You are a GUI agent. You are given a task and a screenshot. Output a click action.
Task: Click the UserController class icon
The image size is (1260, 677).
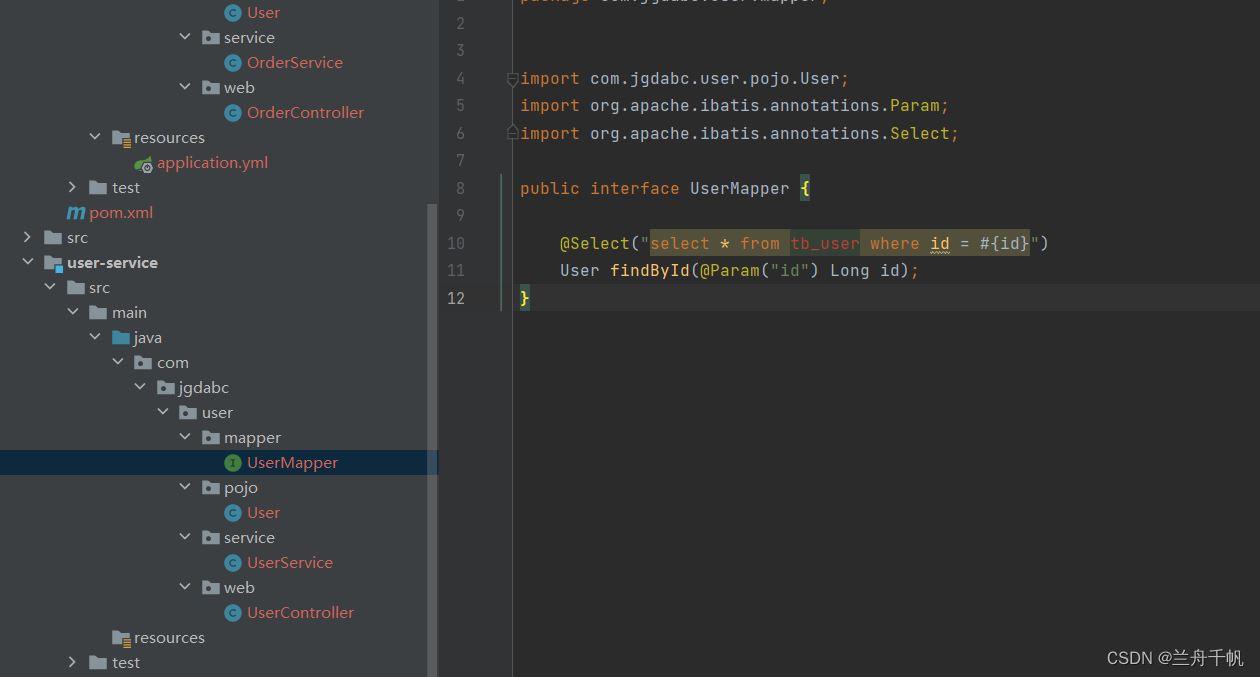(233, 613)
